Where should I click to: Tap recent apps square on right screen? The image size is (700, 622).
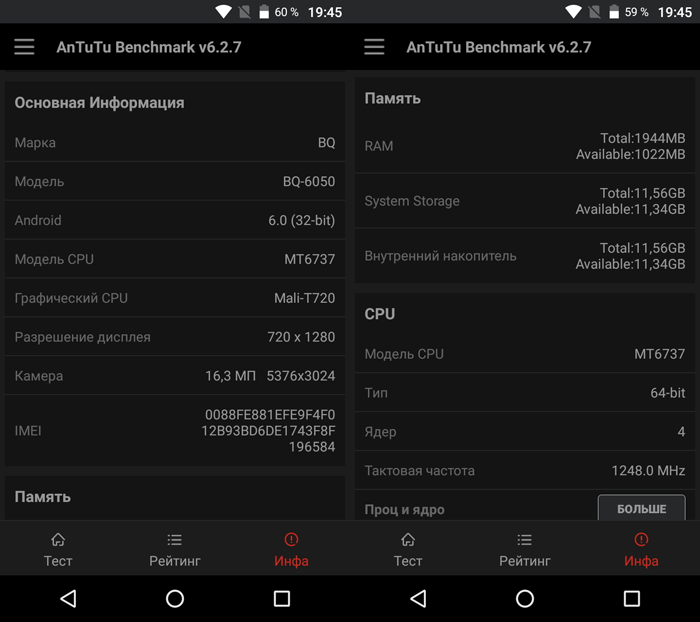click(632, 598)
